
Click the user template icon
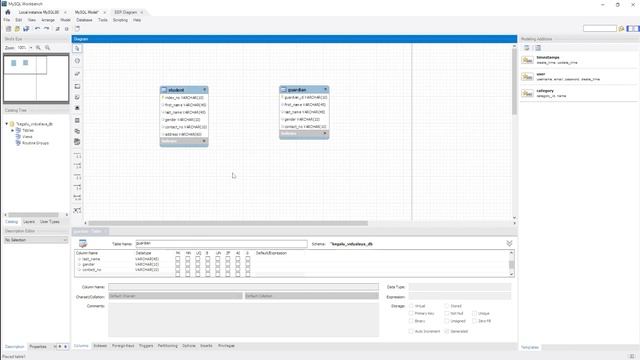click(527, 77)
